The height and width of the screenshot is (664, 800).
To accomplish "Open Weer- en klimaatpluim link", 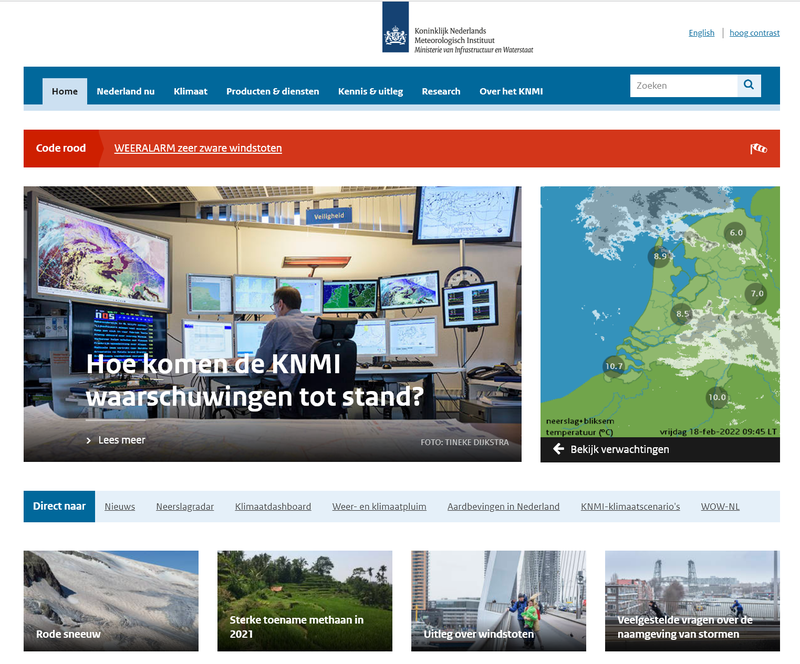I will (379, 506).
